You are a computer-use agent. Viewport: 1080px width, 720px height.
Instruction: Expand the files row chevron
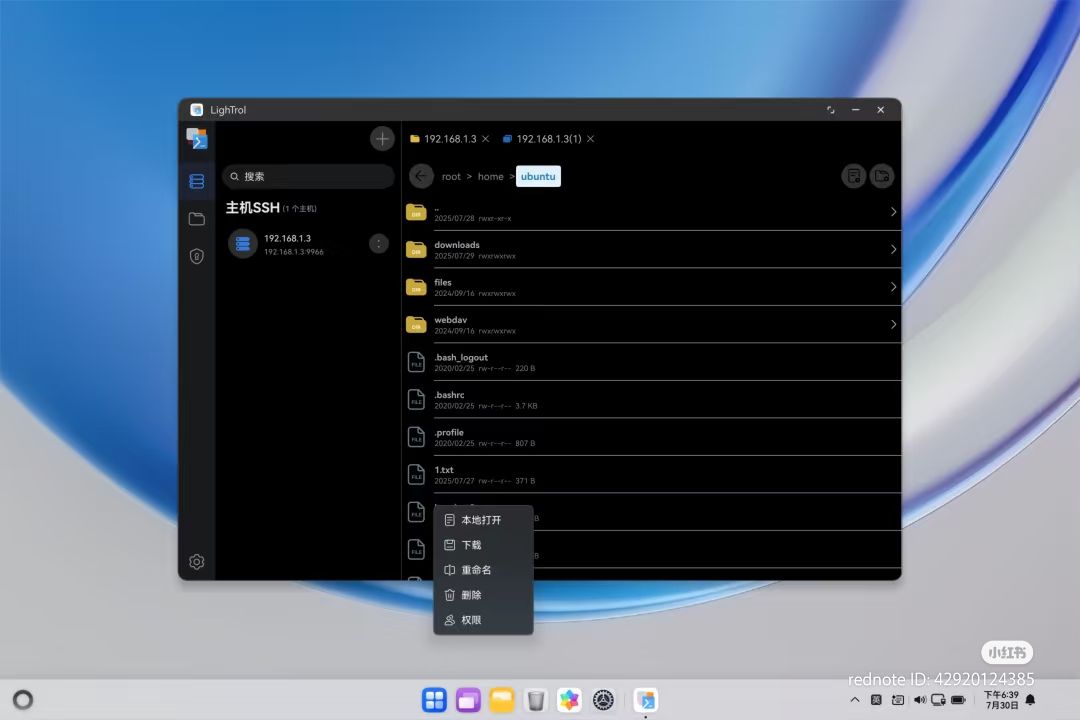point(893,287)
